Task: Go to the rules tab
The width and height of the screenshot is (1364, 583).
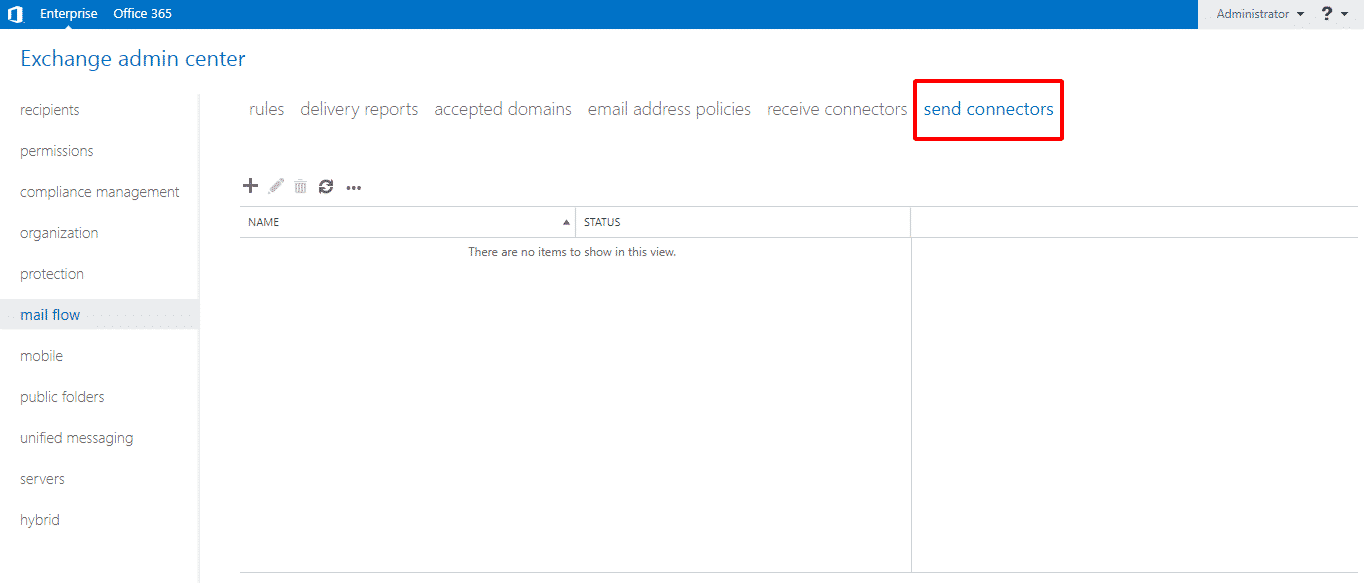Action: point(266,109)
